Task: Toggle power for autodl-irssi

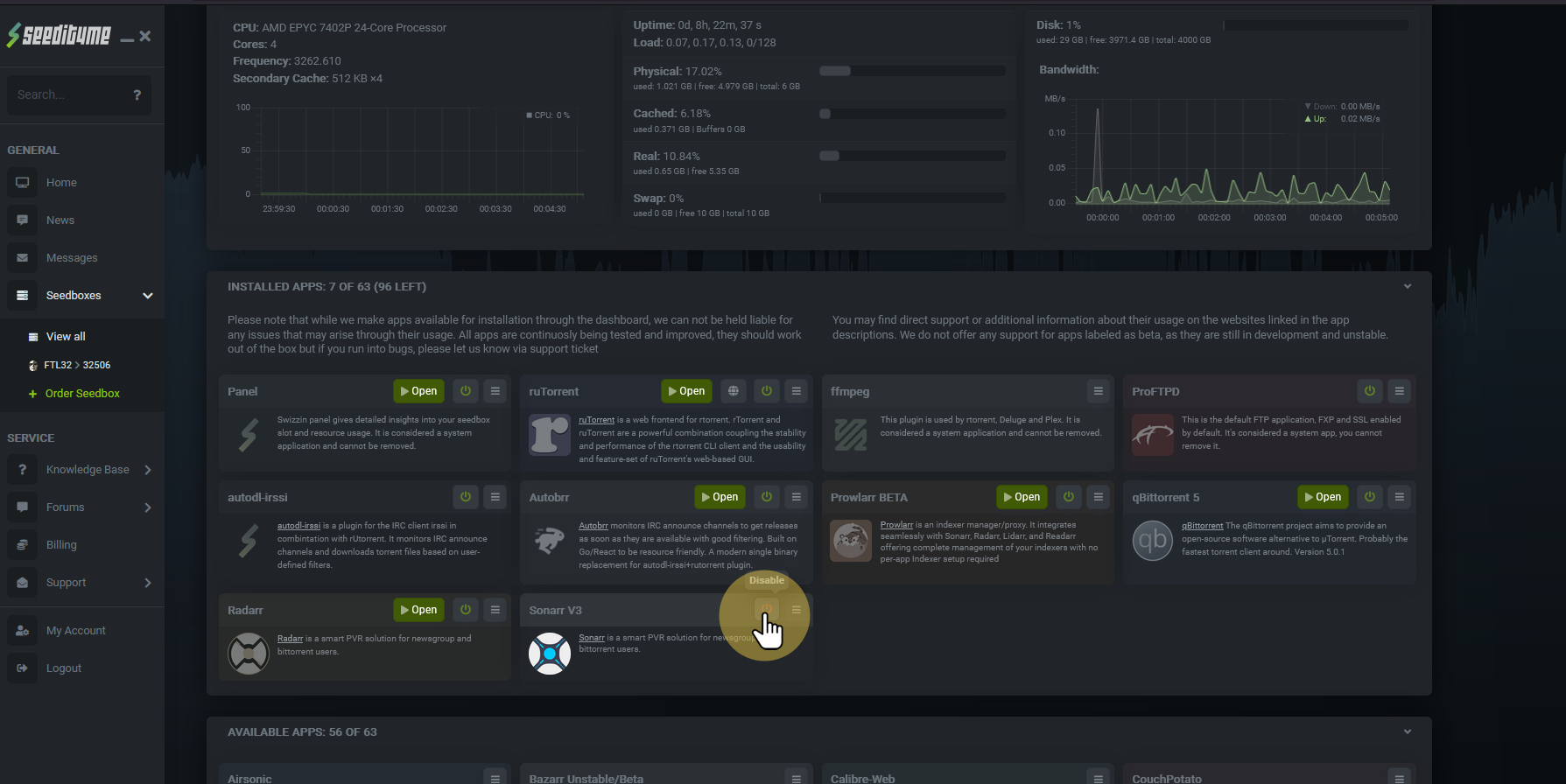Action: click(x=466, y=497)
